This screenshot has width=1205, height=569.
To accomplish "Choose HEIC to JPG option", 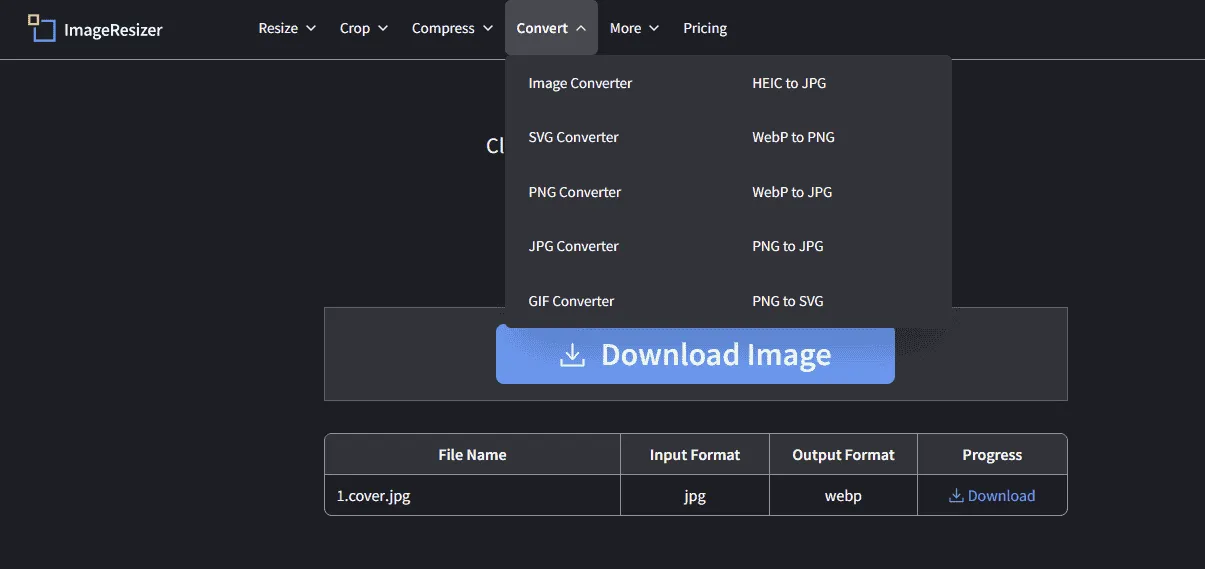I will (x=789, y=83).
